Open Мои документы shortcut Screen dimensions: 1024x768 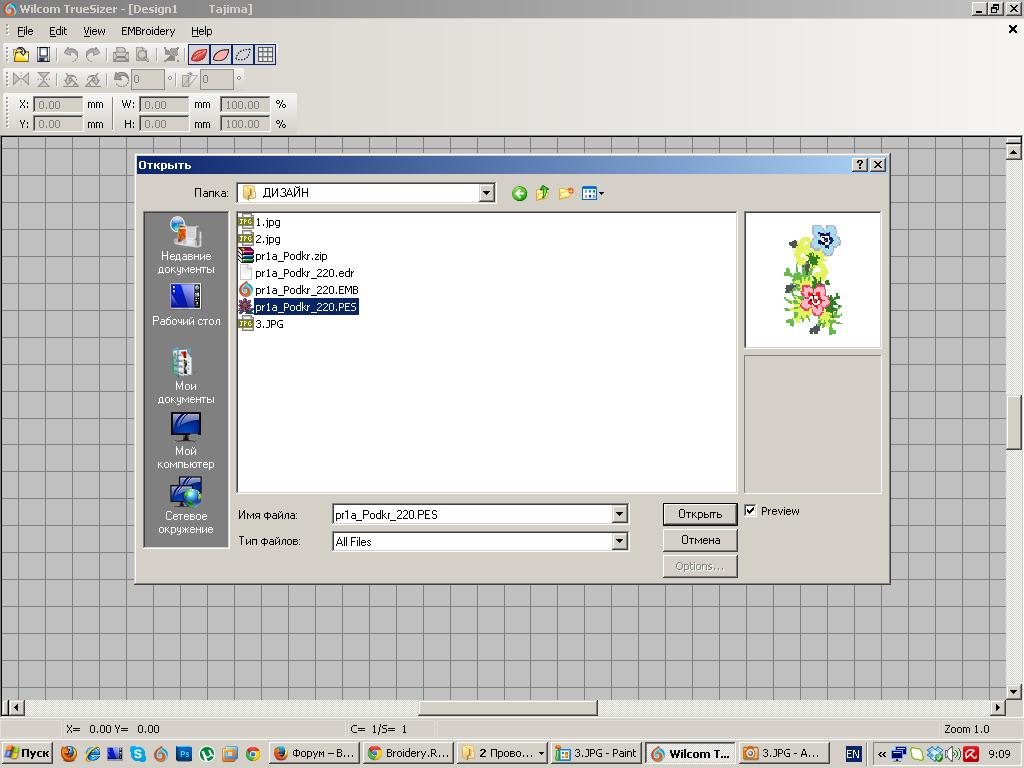[186, 376]
